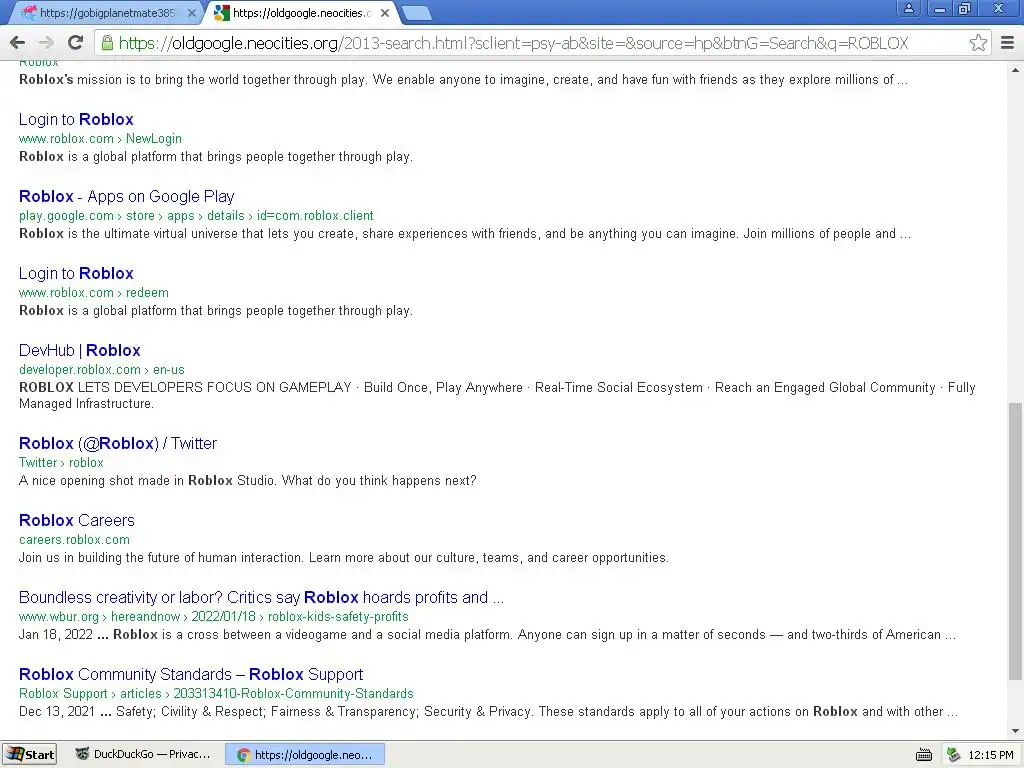The height and width of the screenshot is (768, 1024).
Task: Open Roblox - Apps on Google Play link
Action: (127, 197)
